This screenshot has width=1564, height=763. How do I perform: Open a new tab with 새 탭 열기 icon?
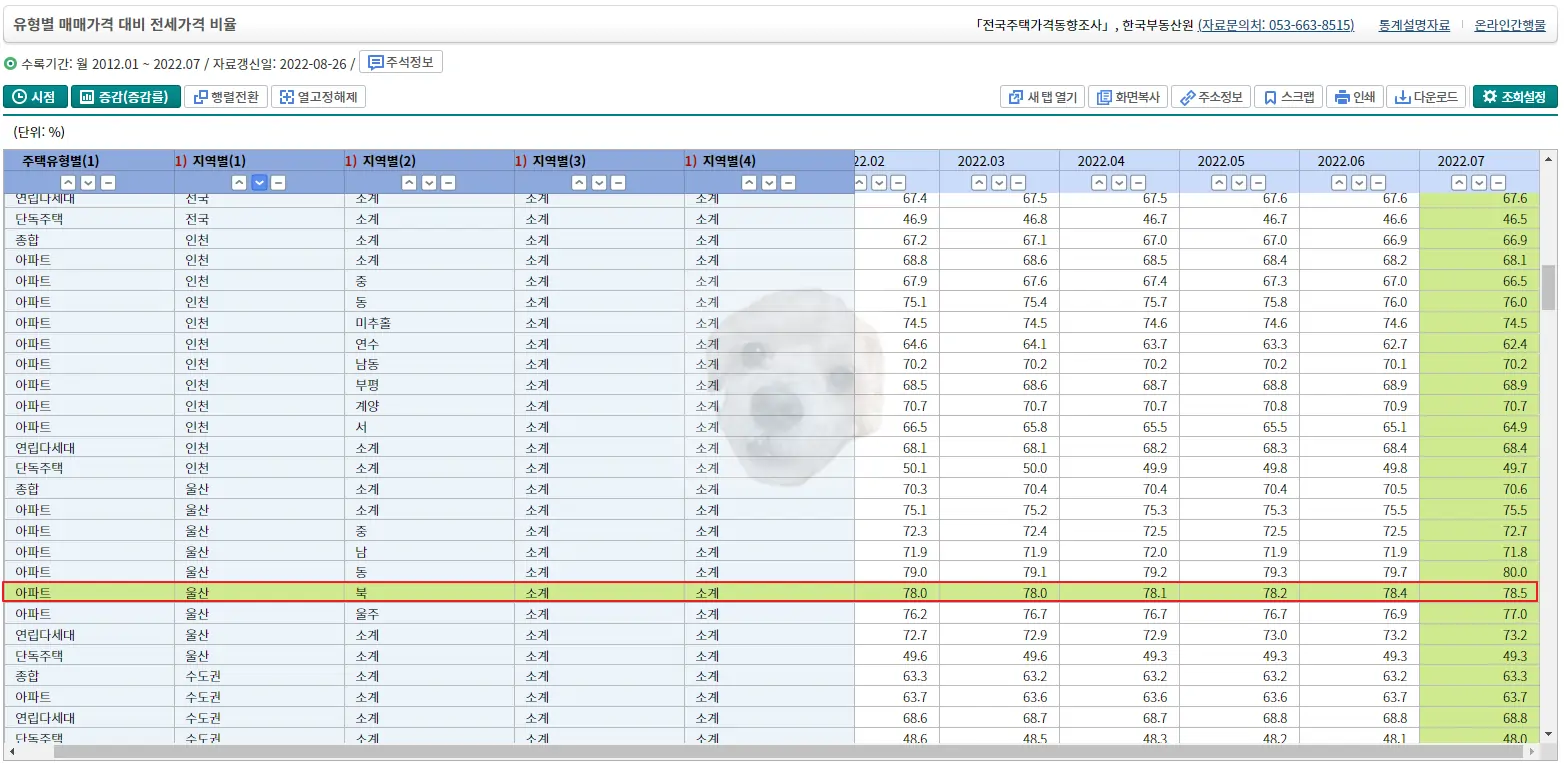pyautogui.click(x=1041, y=97)
